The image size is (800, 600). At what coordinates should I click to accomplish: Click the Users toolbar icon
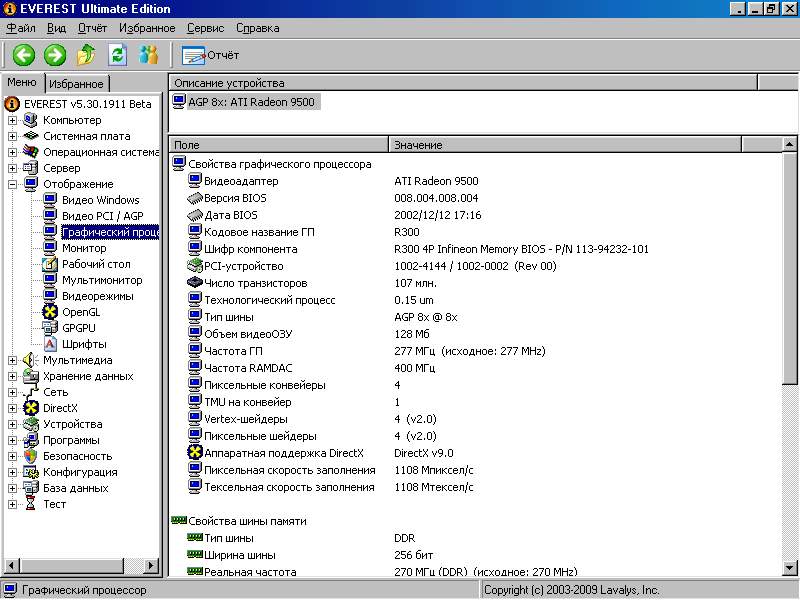tap(149, 54)
